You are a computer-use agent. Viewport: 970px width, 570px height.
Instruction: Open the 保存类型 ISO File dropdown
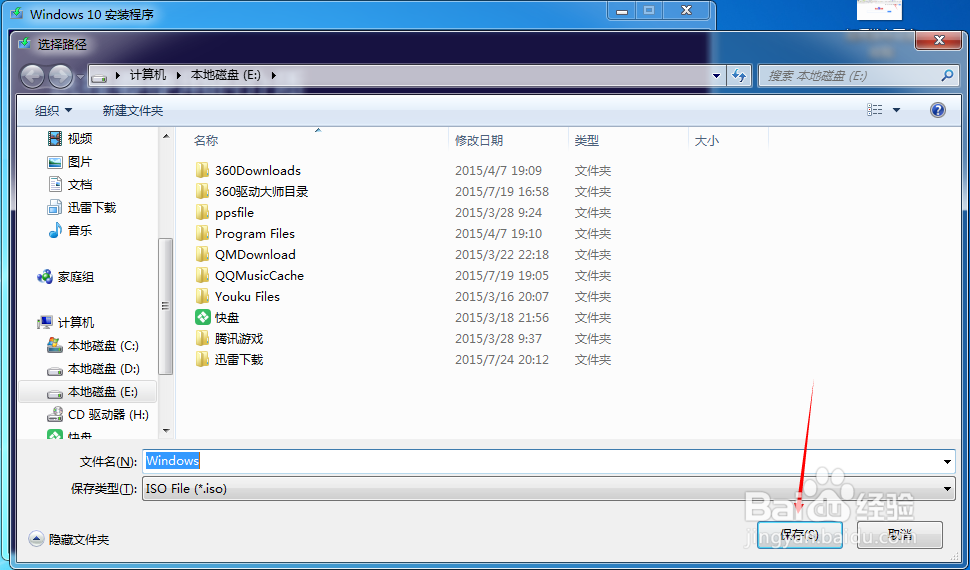tap(549, 489)
